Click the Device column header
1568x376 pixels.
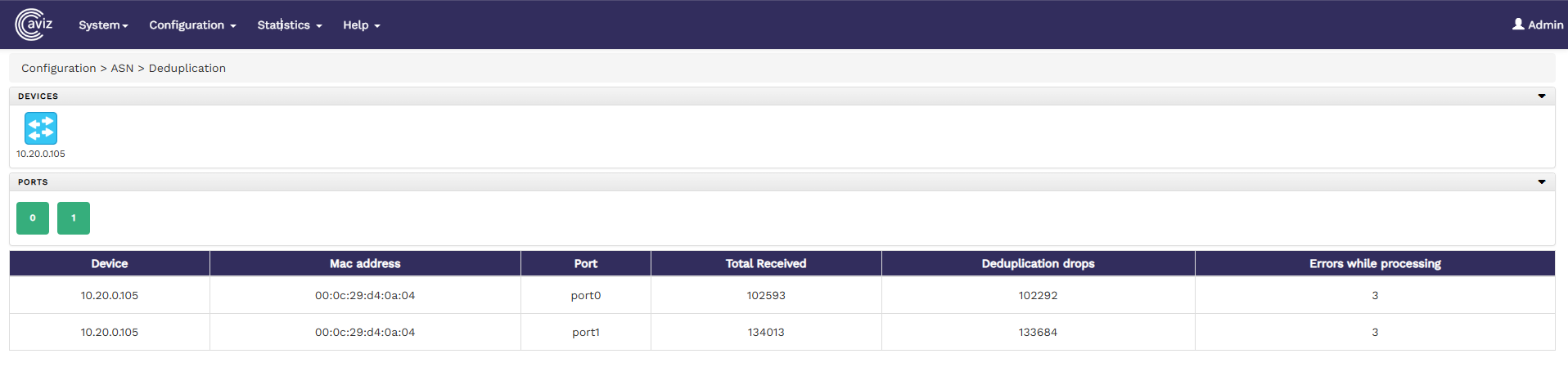110,263
